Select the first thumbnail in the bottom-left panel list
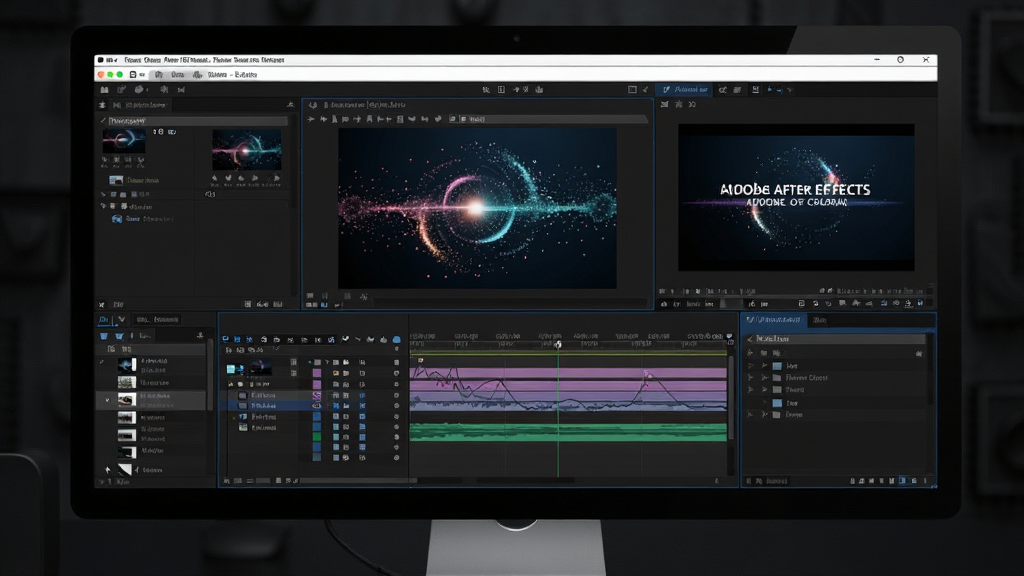Screen dimensions: 1024x576 tap(127, 364)
